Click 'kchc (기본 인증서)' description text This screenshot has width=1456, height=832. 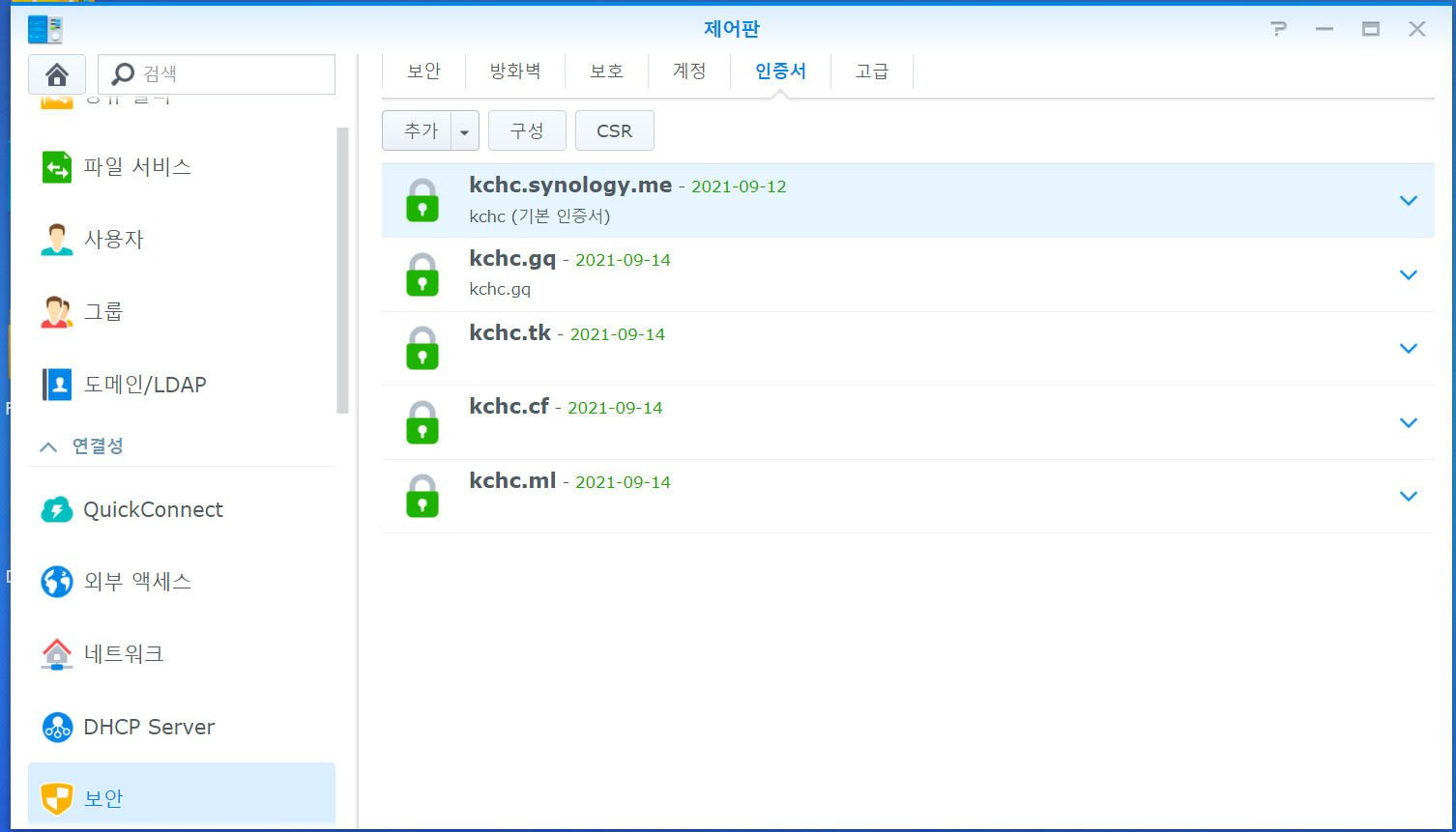coord(539,216)
